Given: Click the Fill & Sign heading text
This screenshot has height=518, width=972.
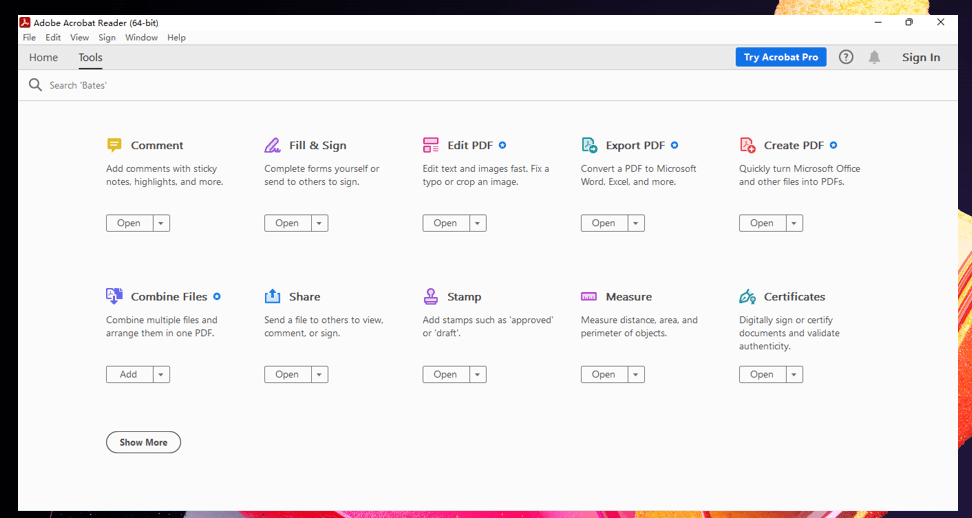Looking at the screenshot, I should tap(318, 145).
